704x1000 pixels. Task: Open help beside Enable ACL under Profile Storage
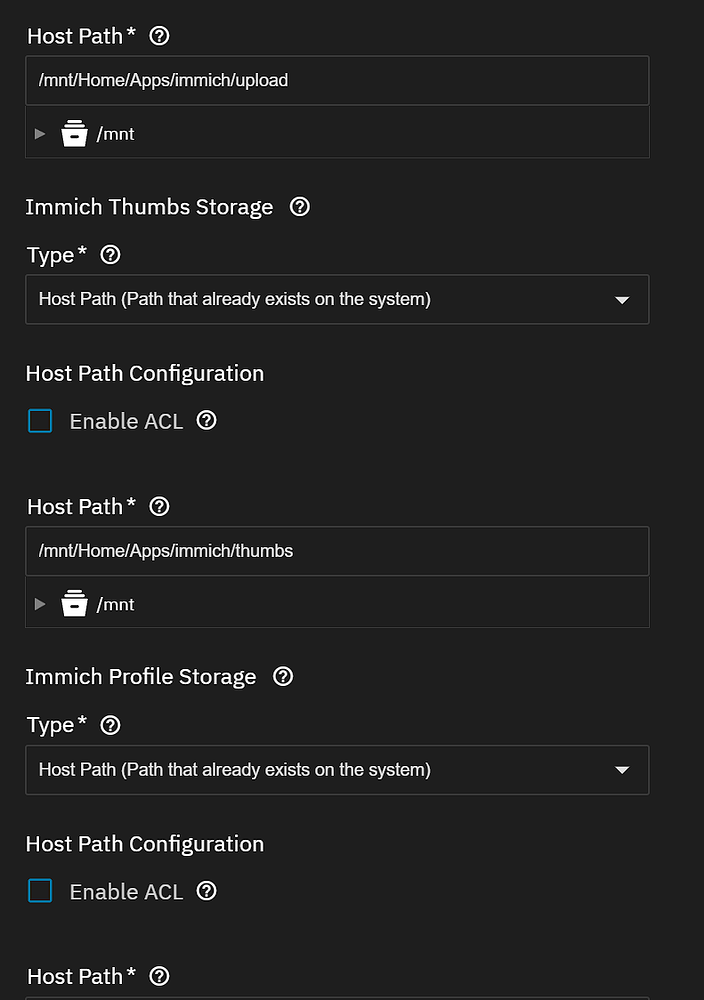[x=206, y=891]
